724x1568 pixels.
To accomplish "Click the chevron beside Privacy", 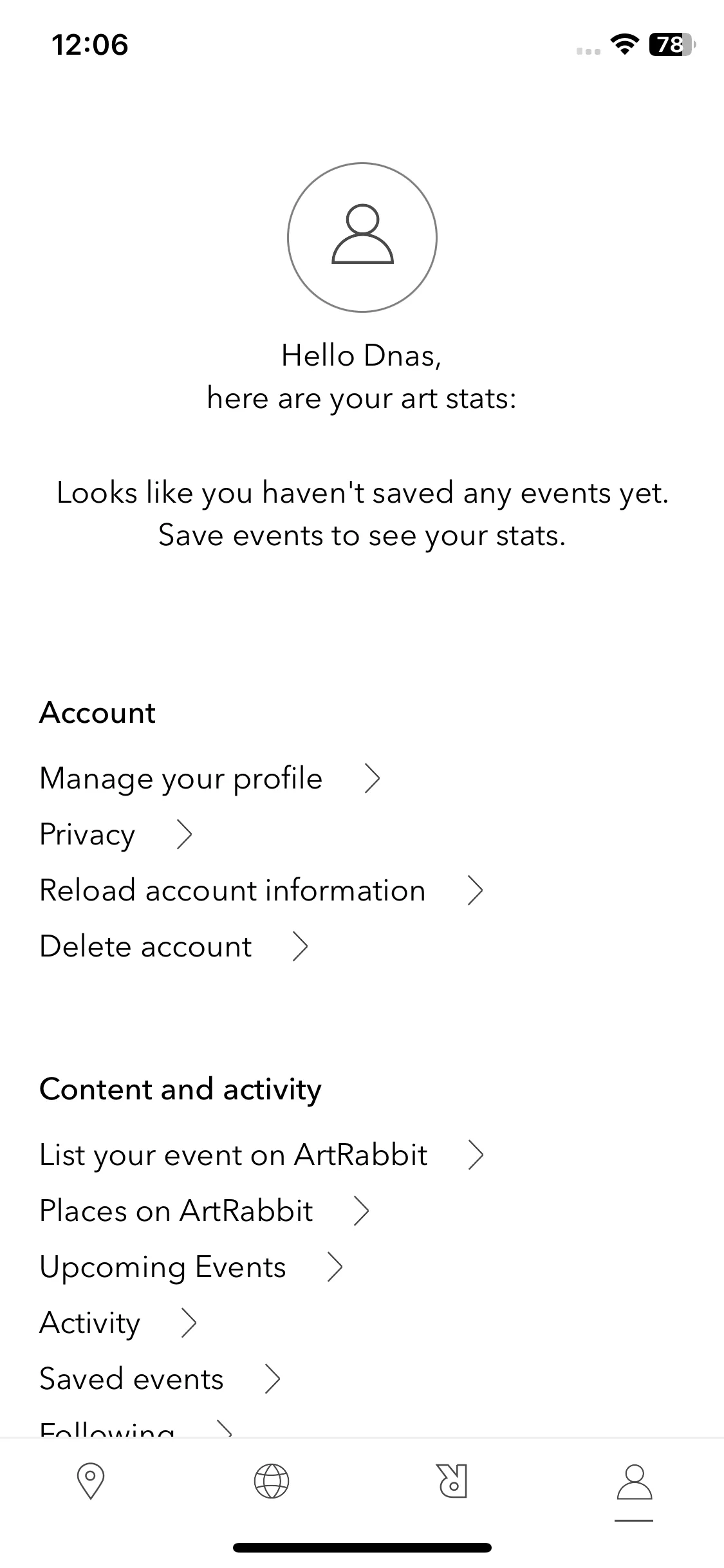I will point(185,834).
